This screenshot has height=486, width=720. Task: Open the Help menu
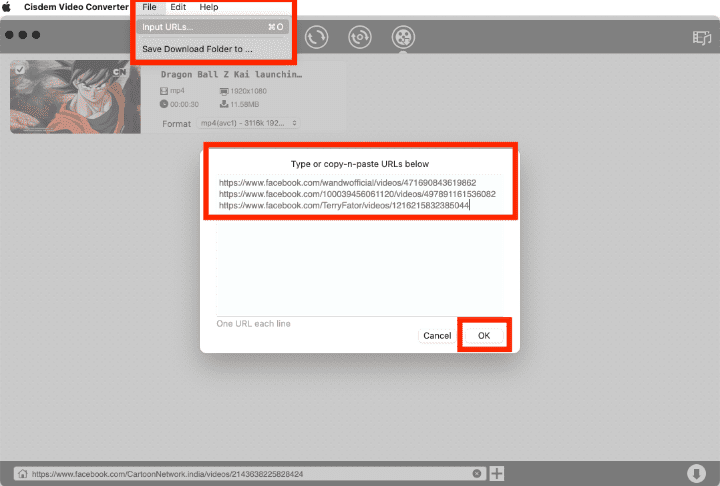208,7
